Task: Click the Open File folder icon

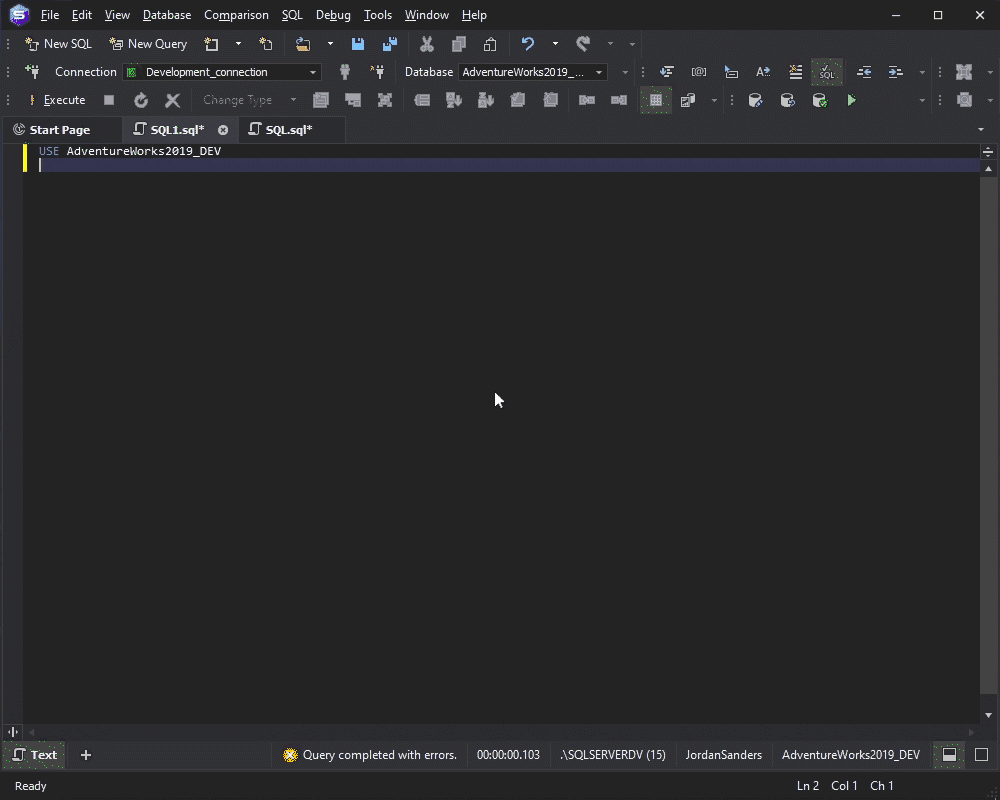Action: click(x=303, y=44)
